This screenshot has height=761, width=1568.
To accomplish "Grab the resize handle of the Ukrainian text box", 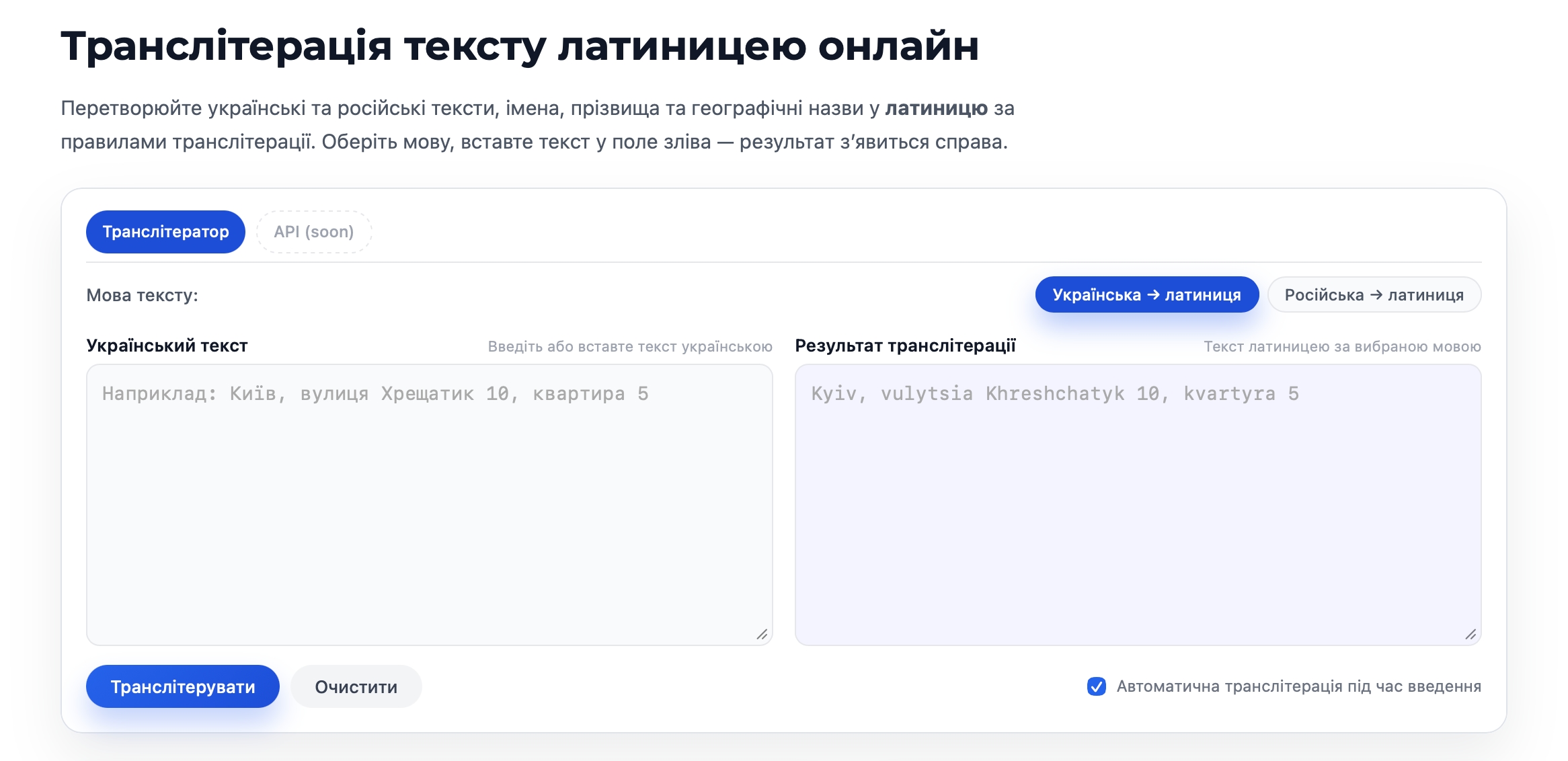I will coord(762,635).
